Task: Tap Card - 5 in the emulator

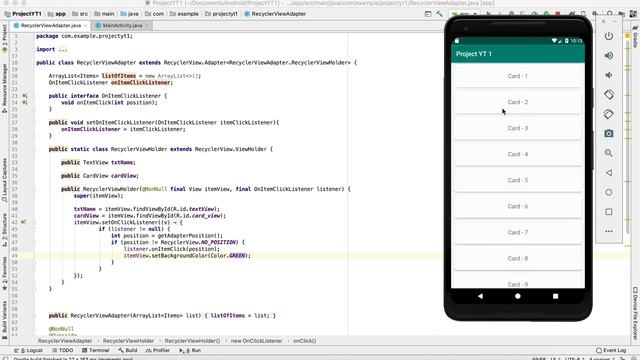Action: pos(518,180)
